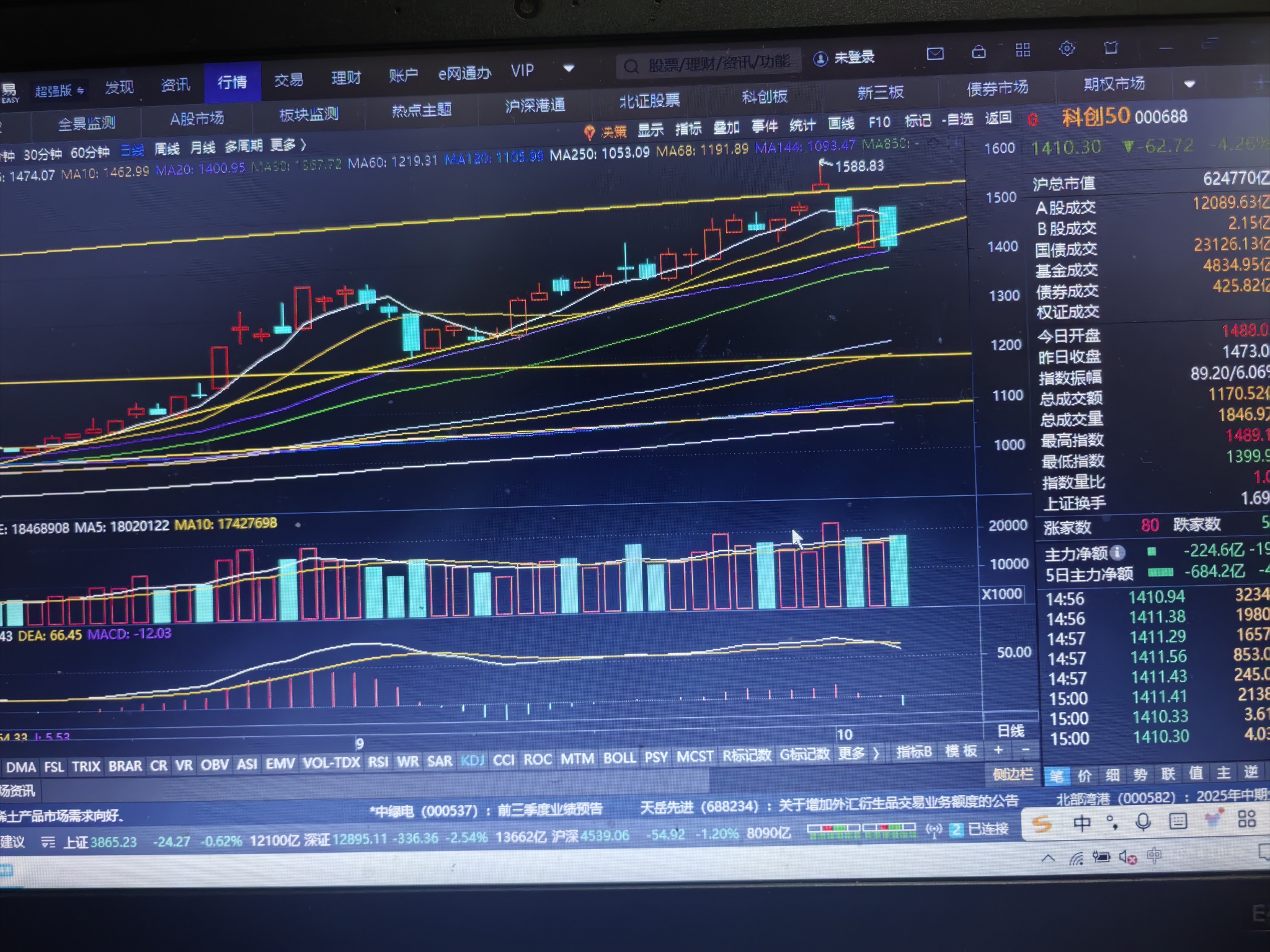
Task: Expand dropdown arrow after 期权市场
Action: (x=1189, y=84)
